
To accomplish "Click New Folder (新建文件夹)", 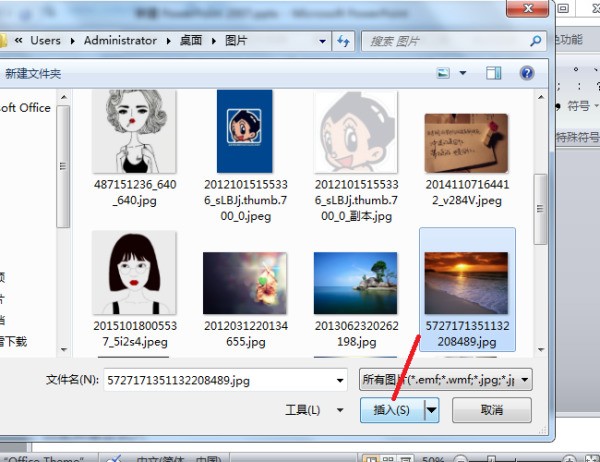I will coord(33,73).
